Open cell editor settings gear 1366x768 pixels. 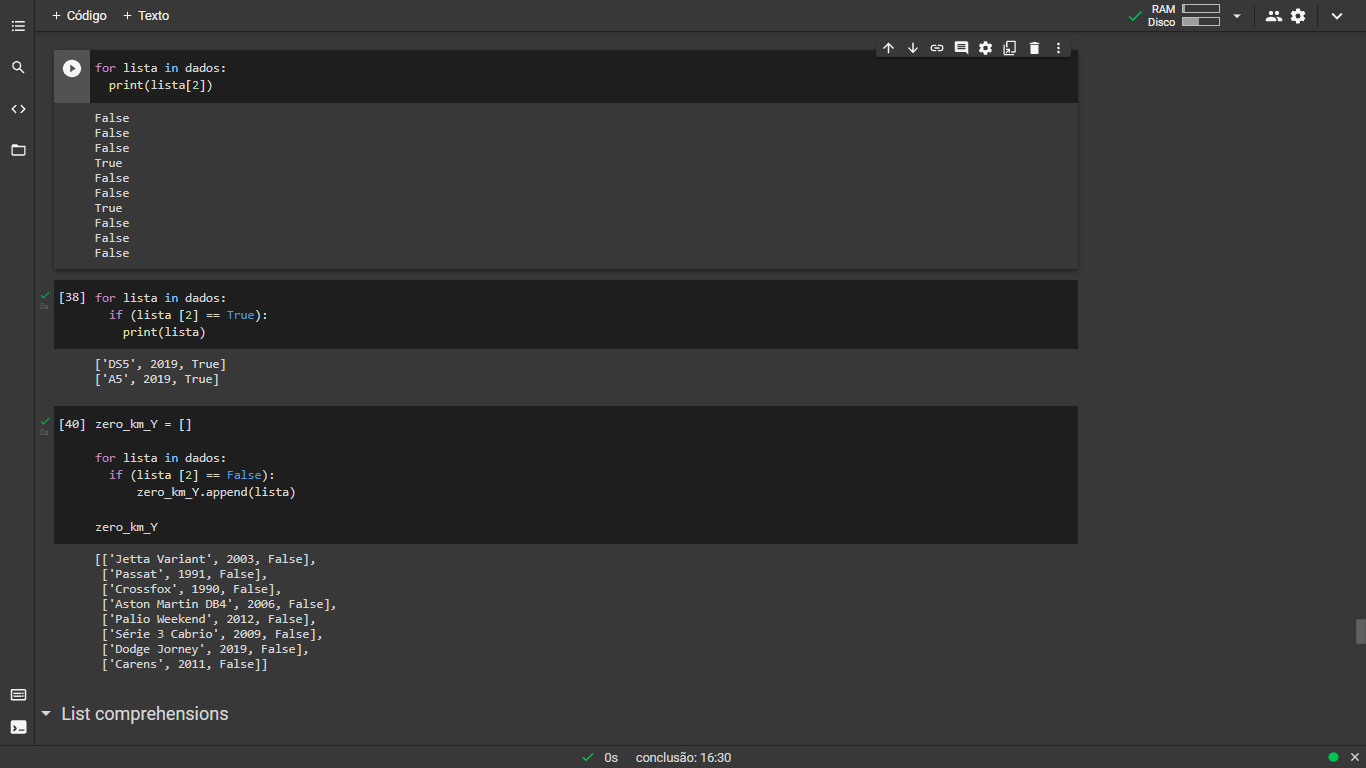pyautogui.click(x=985, y=48)
